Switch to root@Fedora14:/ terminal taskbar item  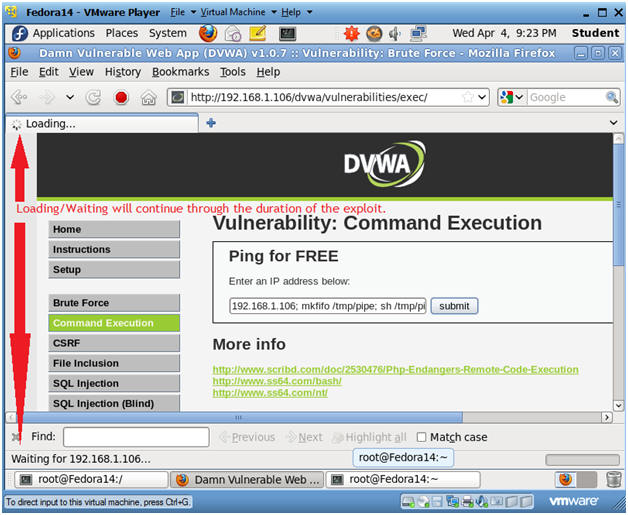coord(91,479)
